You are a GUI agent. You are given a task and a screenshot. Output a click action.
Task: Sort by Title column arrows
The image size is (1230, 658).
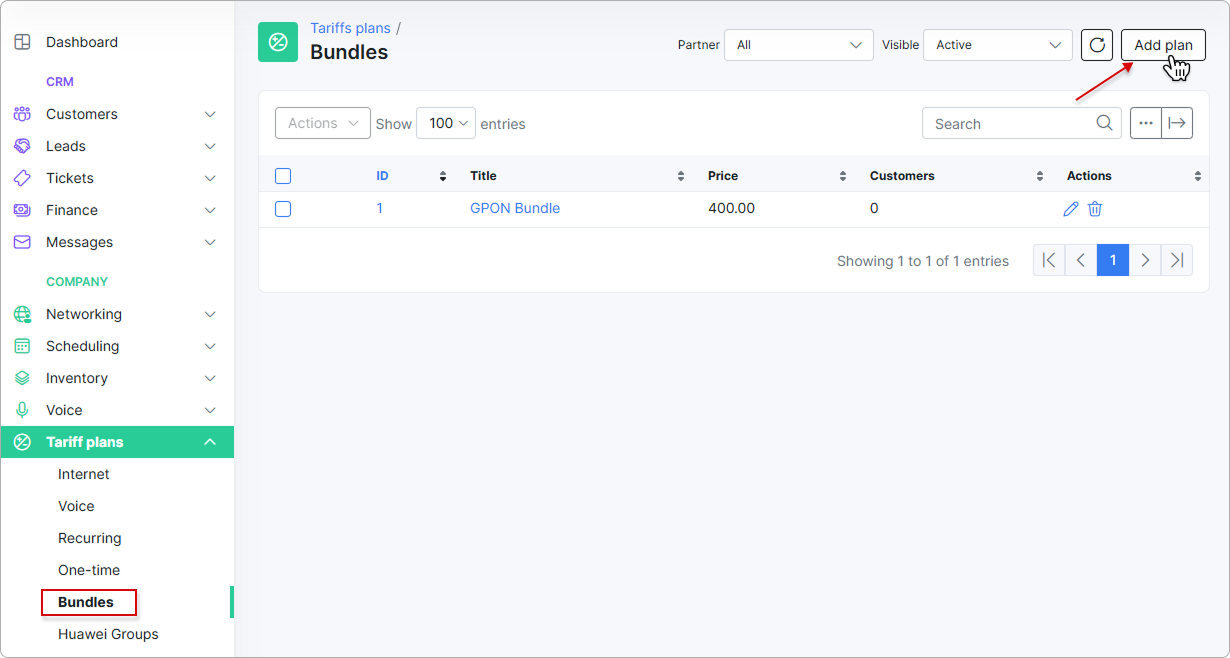point(681,176)
